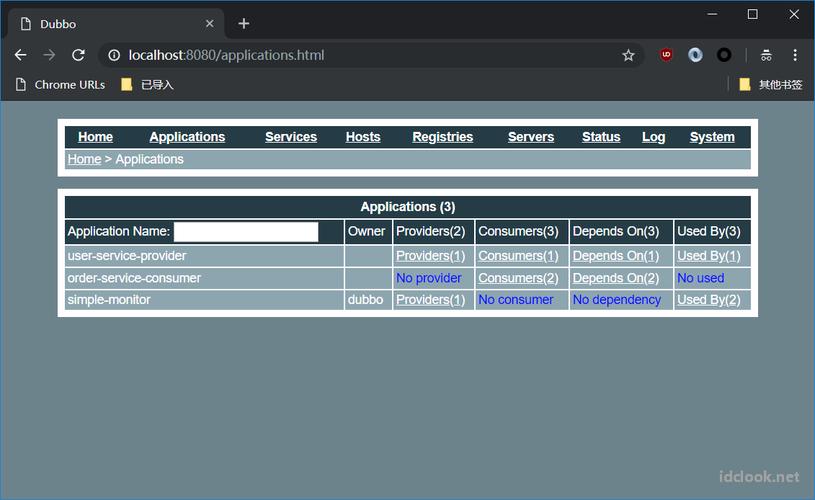Open the Registries menu item
Image resolution: width=815 pixels, height=500 pixels.
(442, 137)
